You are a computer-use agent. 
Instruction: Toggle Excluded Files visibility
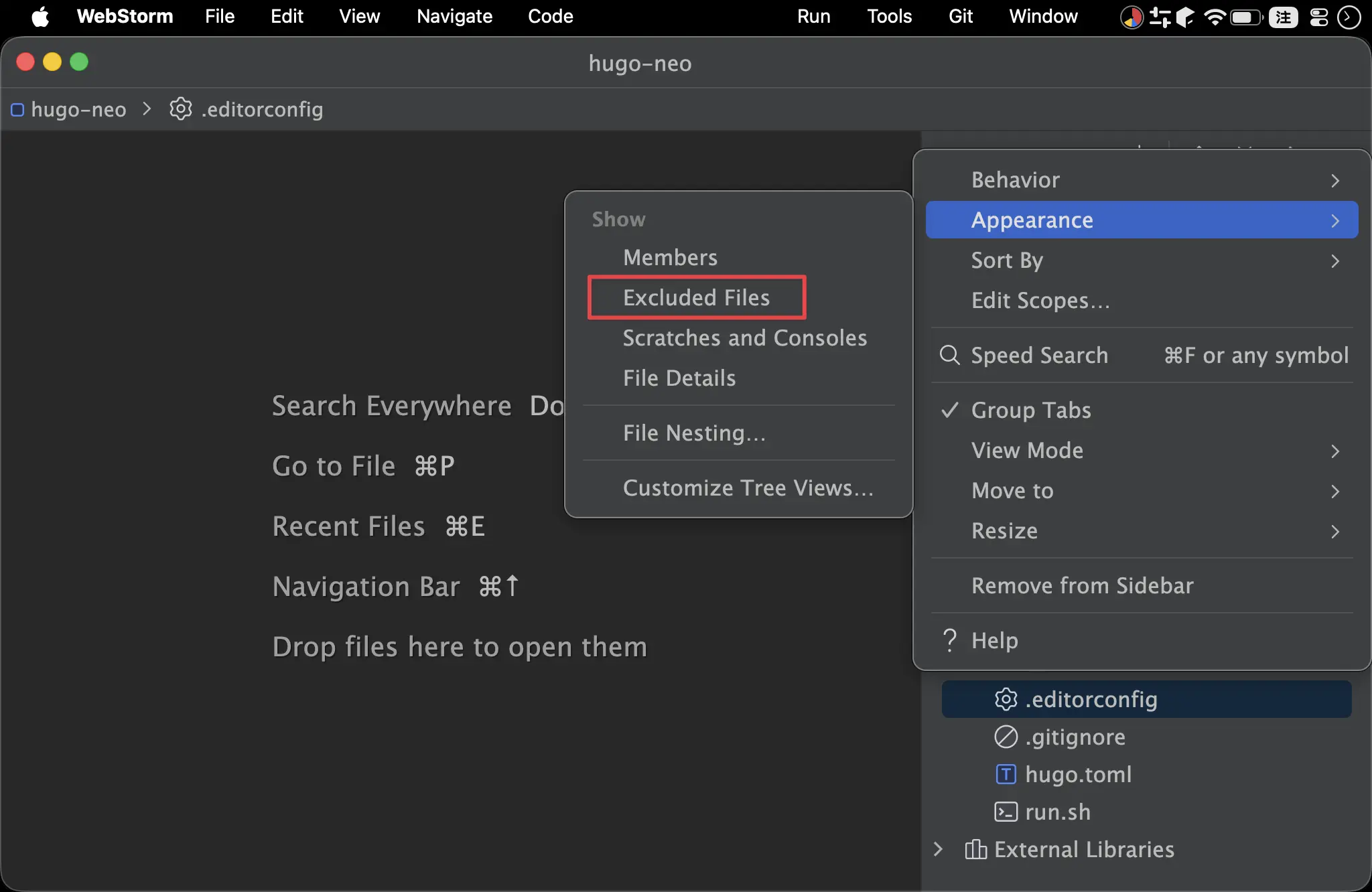tap(739, 298)
